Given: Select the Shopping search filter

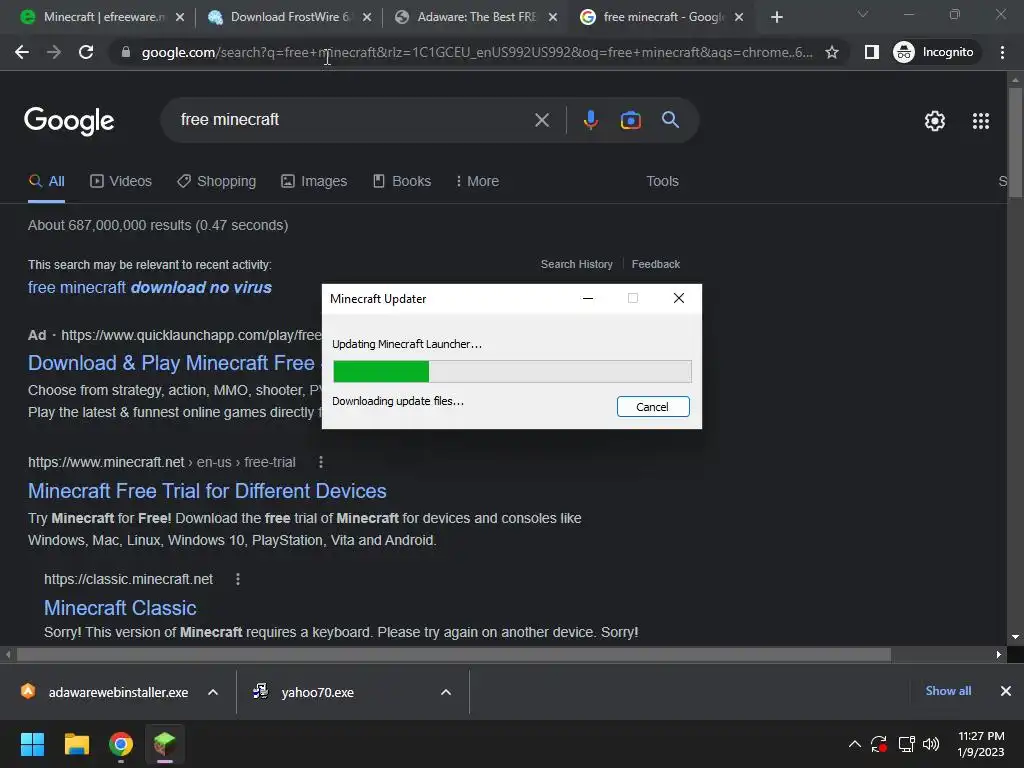Looking at the screenshot, I should pos(216,182).
